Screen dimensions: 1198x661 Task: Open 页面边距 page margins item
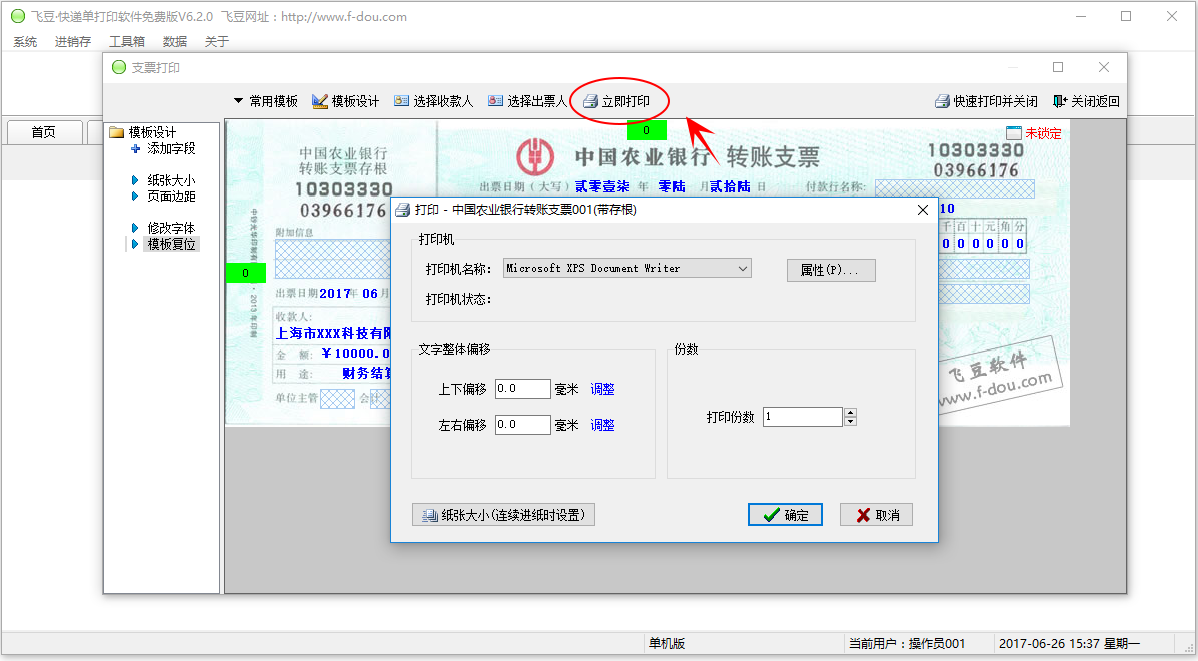click(x=164, y=196)
